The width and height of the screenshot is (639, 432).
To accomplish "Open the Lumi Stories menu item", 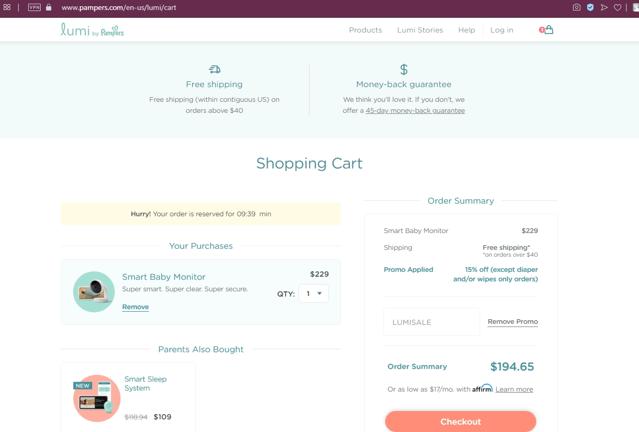I will (x=420, y=30).
